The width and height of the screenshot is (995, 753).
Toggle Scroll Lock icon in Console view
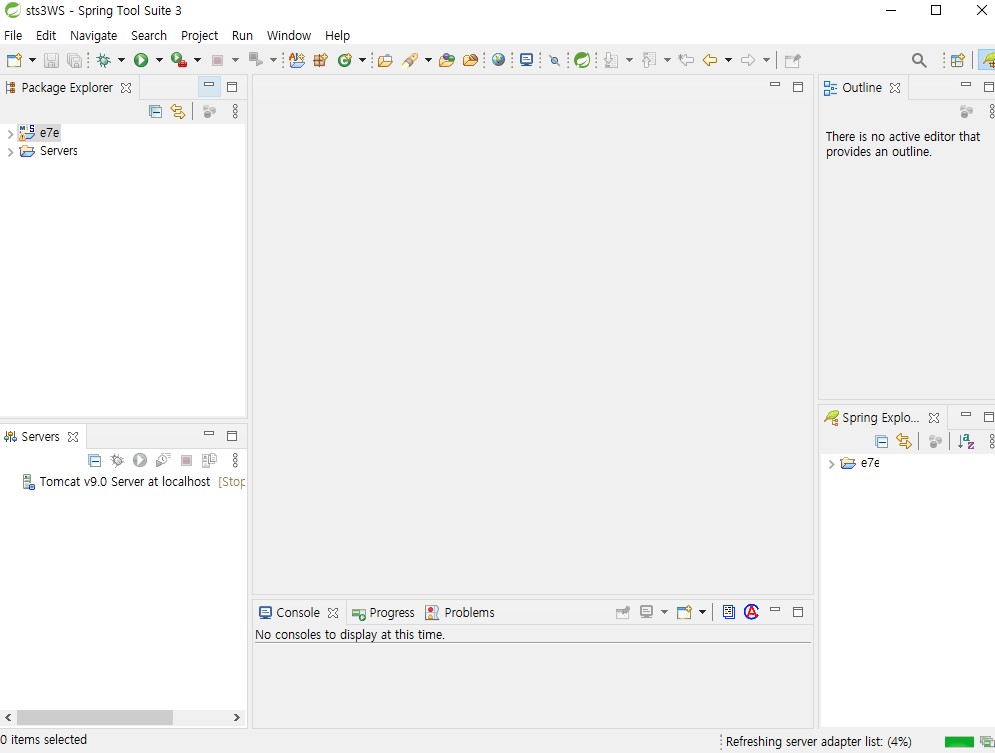[x=728, y=612]
